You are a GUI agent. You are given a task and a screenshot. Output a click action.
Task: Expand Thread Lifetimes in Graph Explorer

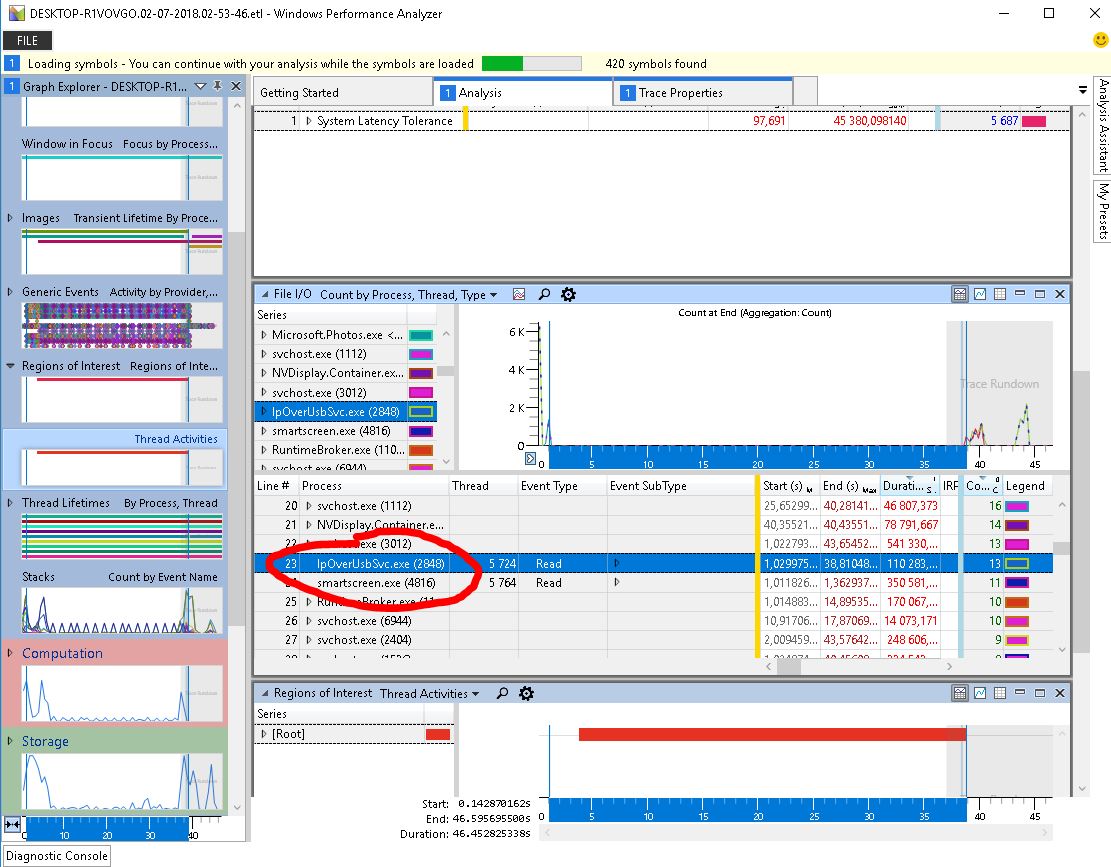click(x=10, y=502)
